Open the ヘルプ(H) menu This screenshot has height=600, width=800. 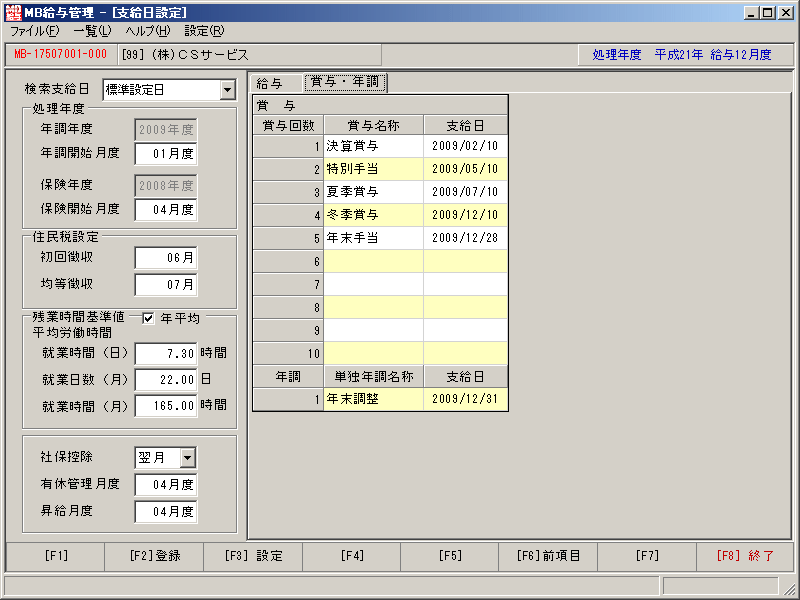pos(148,31)
